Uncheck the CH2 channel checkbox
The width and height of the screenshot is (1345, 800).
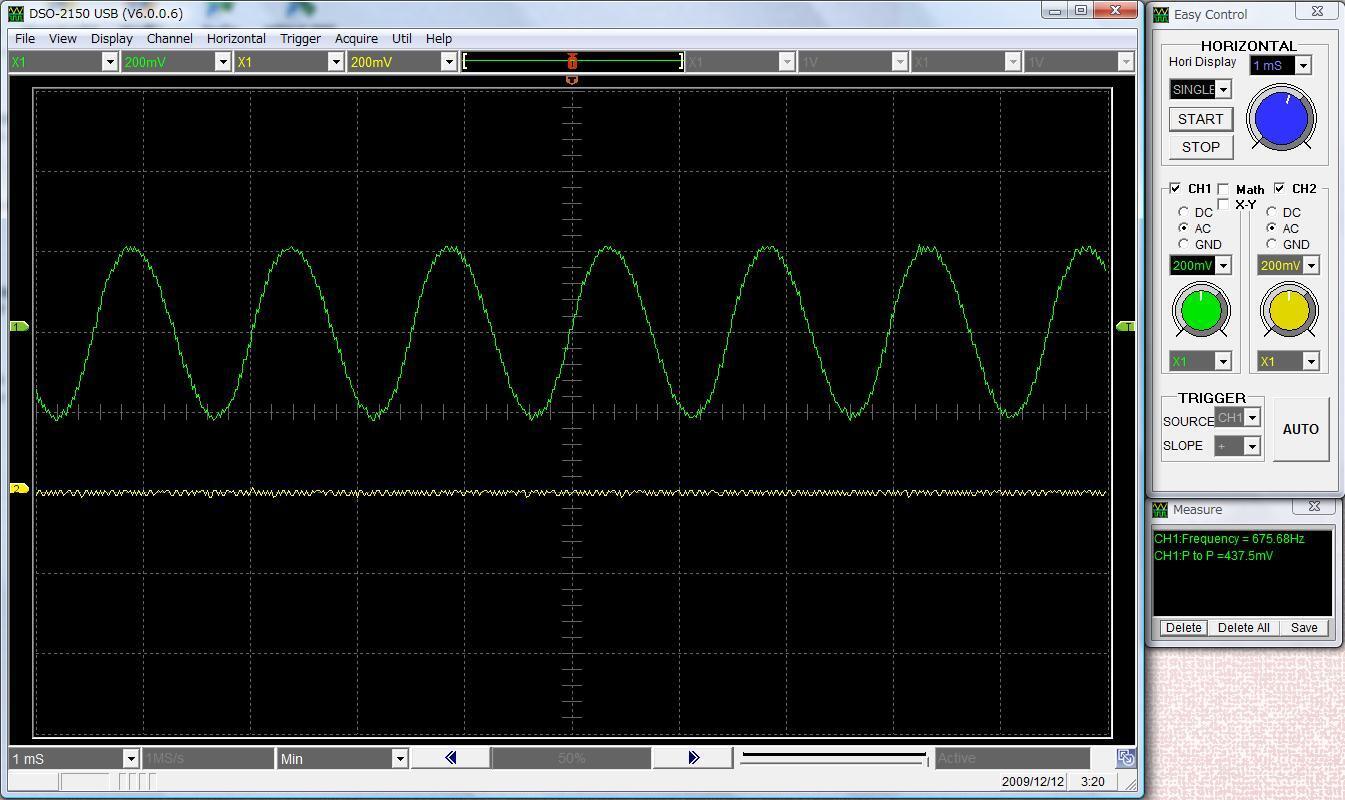coord(1279,189)
